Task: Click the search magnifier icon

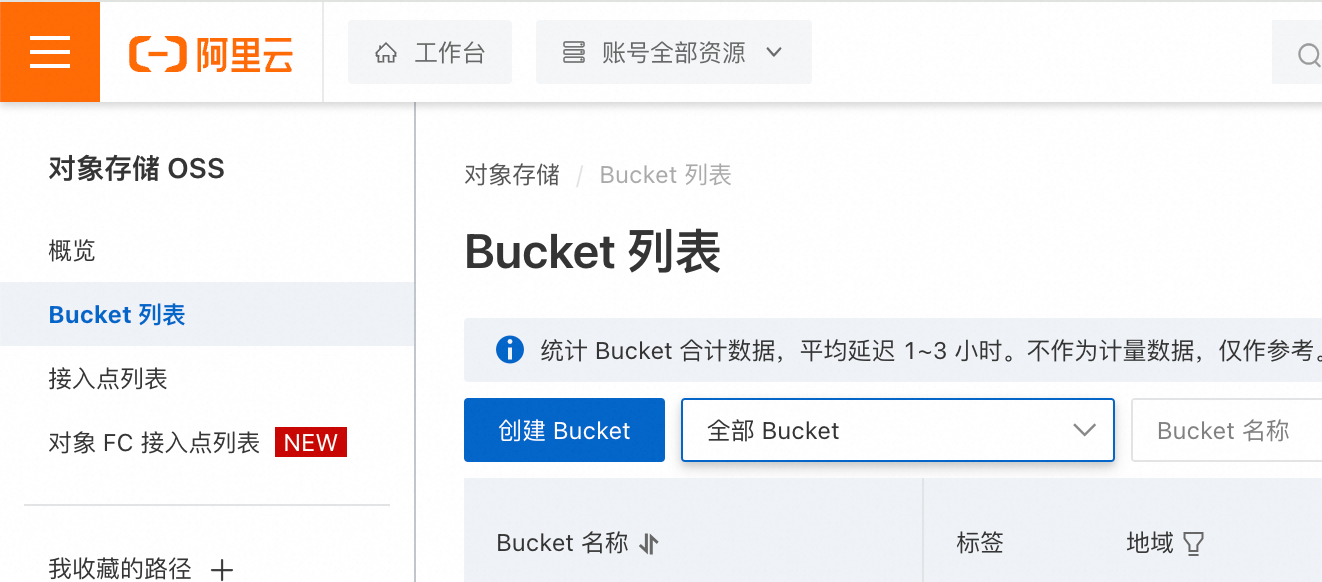Action: 1309,54
